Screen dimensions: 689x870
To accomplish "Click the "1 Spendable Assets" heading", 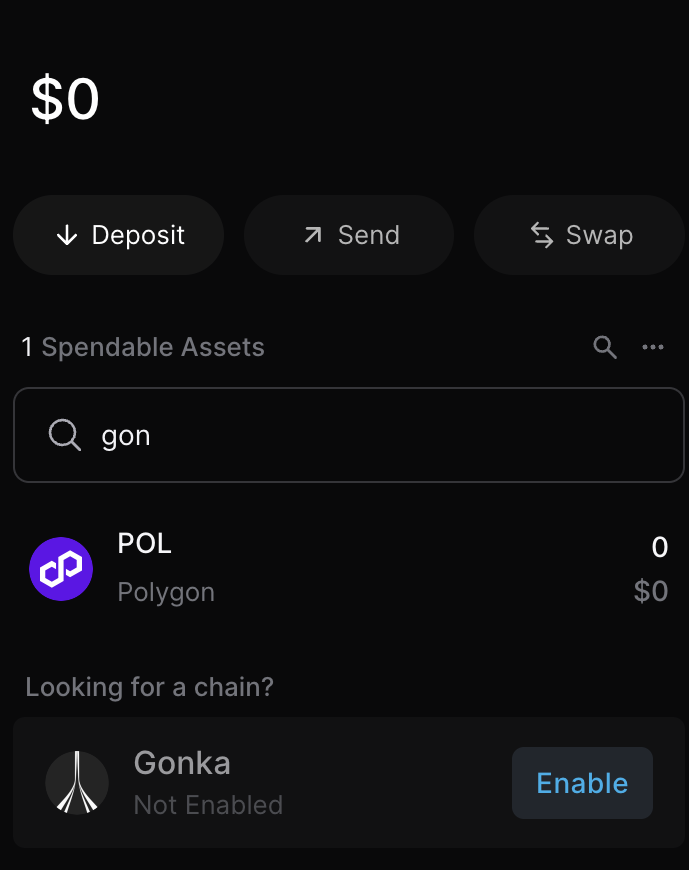I will tap(143, 347).
